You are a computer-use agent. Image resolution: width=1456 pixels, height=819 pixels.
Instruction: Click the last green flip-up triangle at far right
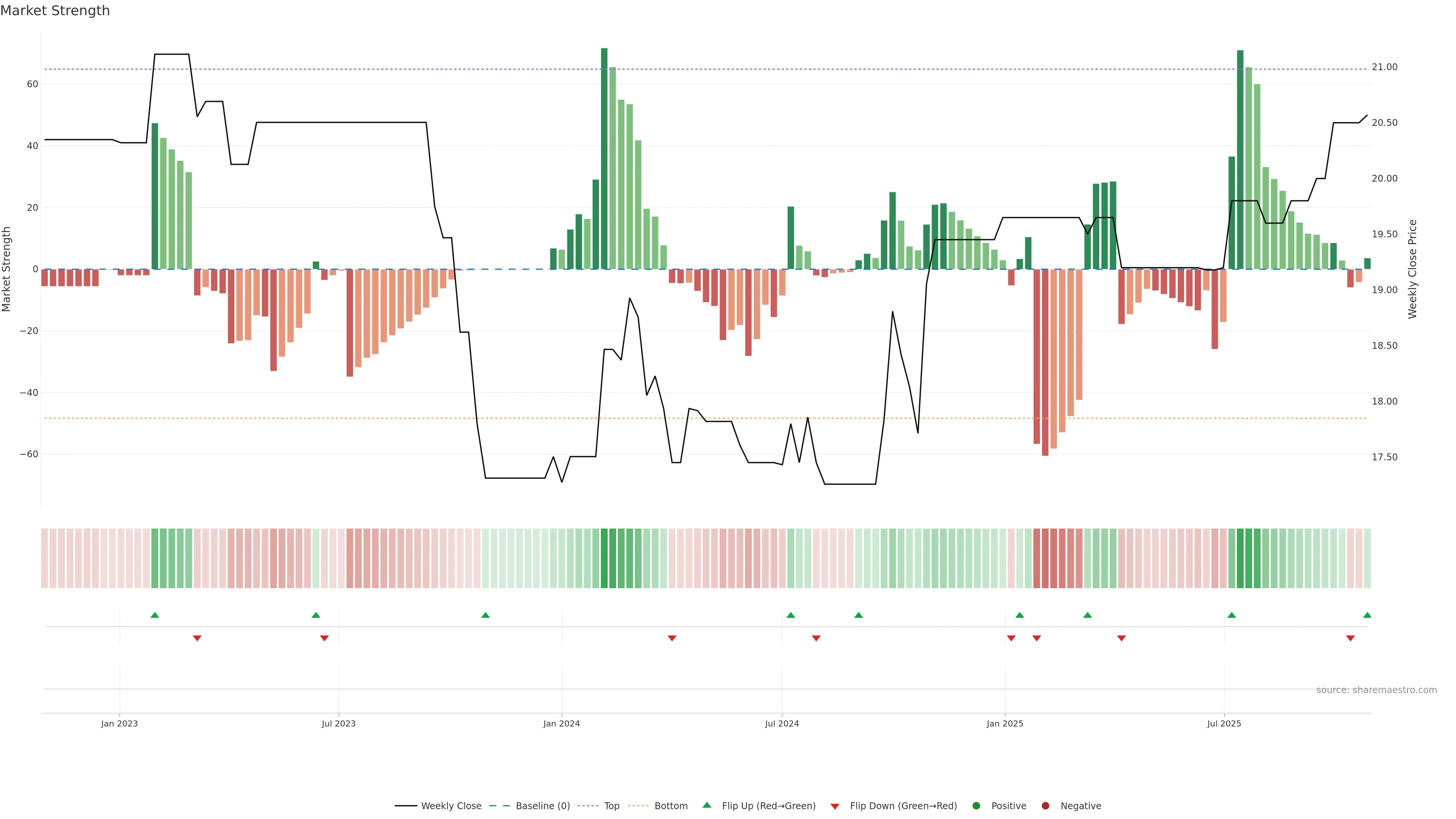1367,615
